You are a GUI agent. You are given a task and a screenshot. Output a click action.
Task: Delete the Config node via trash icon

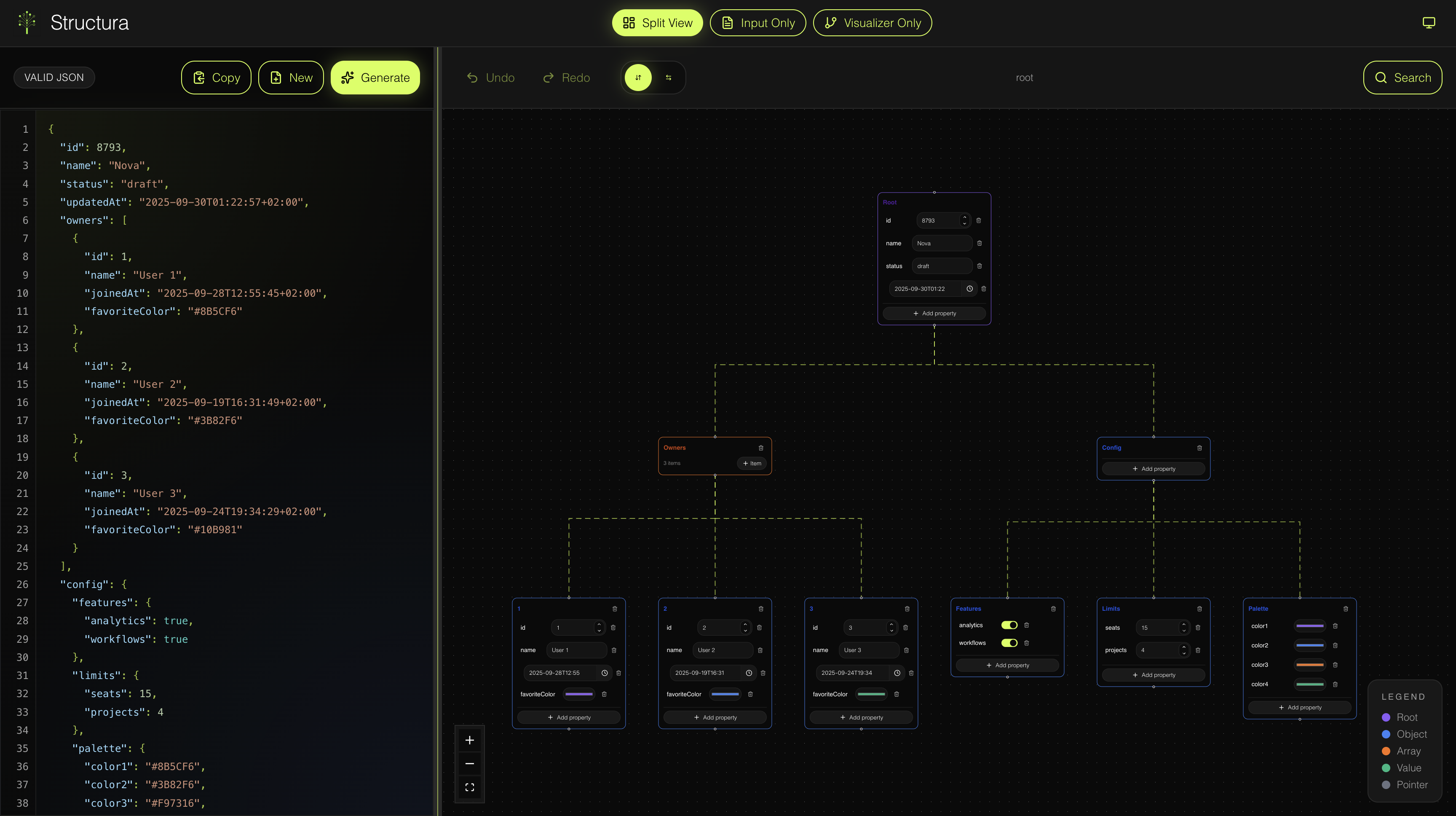click(x=1199, y=448)
